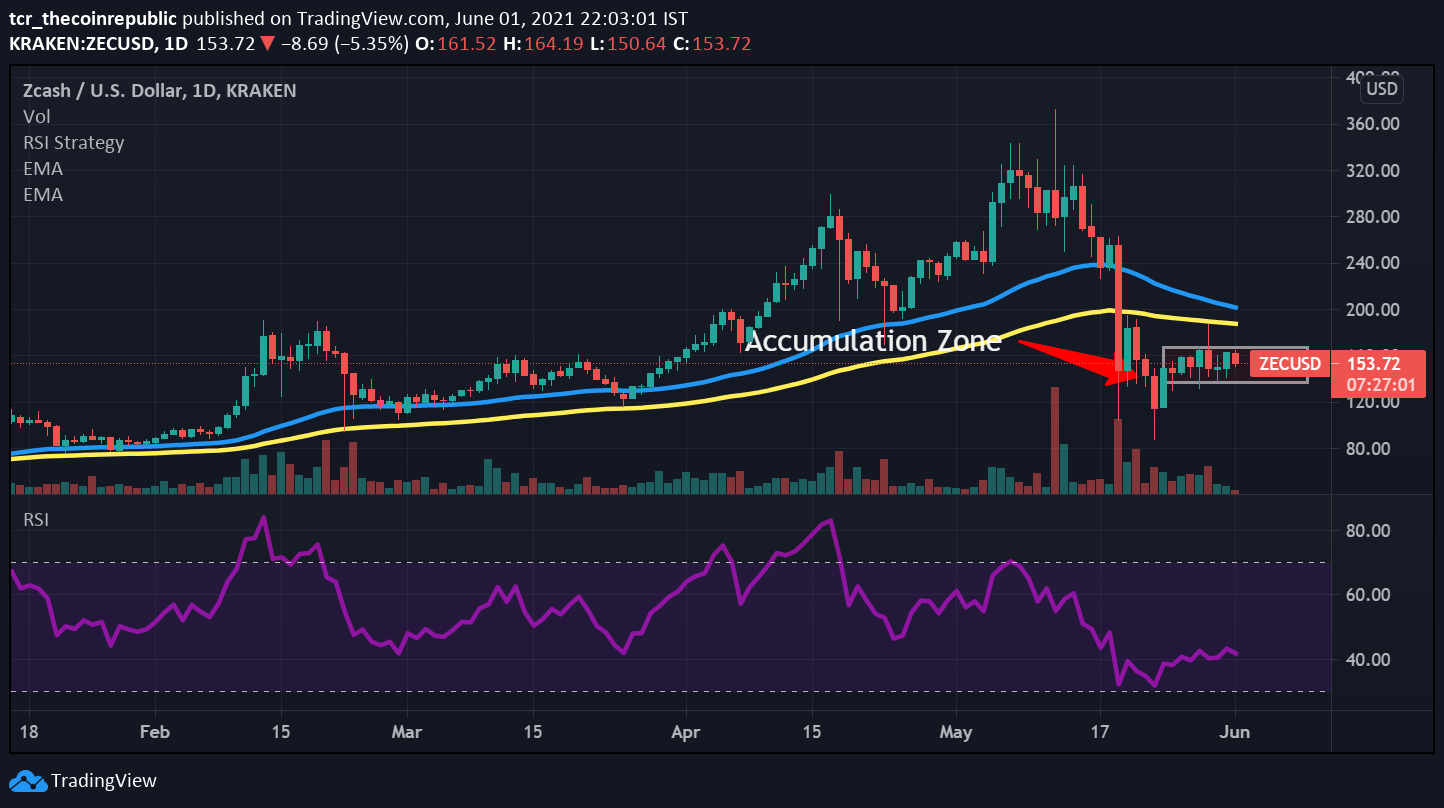The image size is (1444, 808).
Task: Select the Vol indicator legend entry
Action: [37, 116]
